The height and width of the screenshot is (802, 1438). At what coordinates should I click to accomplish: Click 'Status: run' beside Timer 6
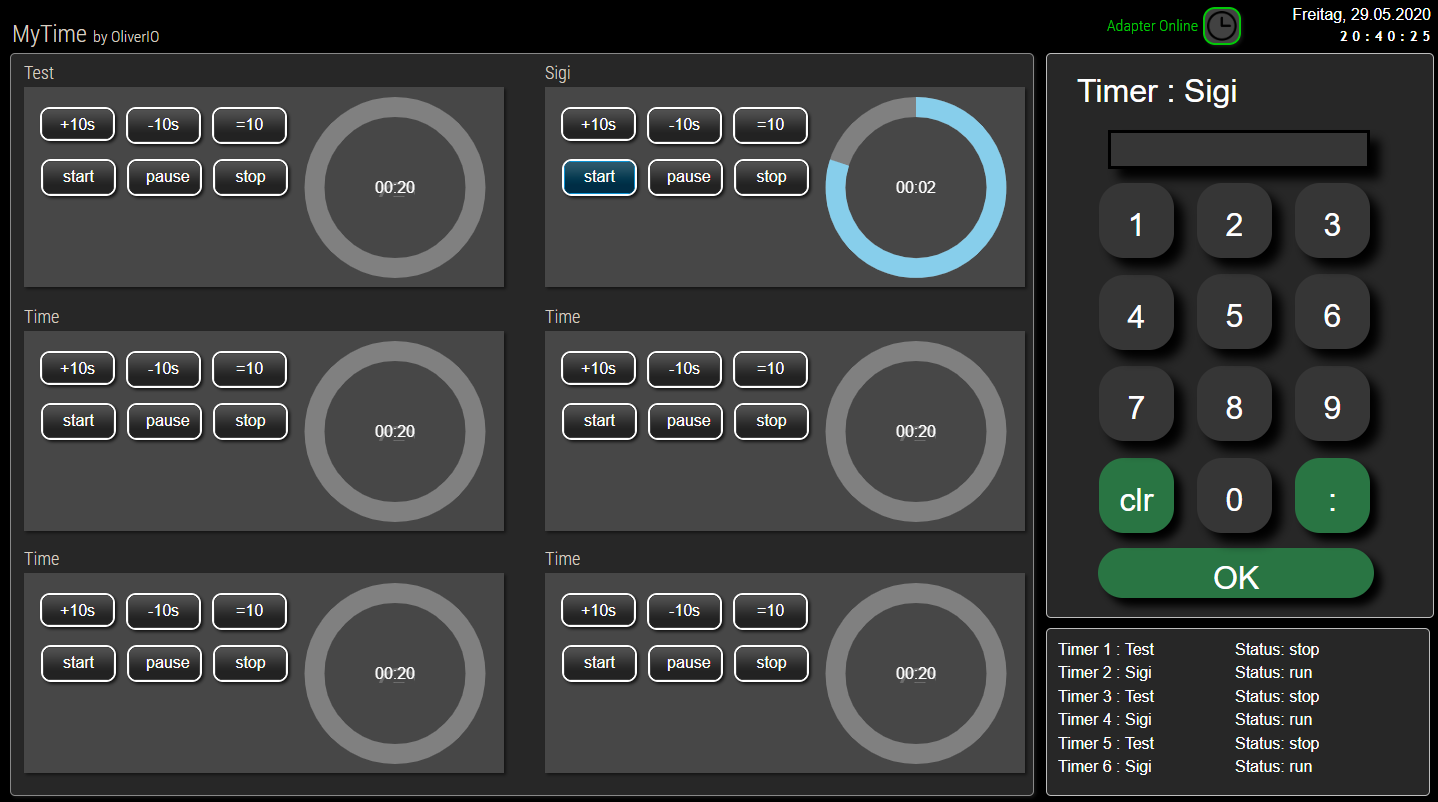[1273, 766]
